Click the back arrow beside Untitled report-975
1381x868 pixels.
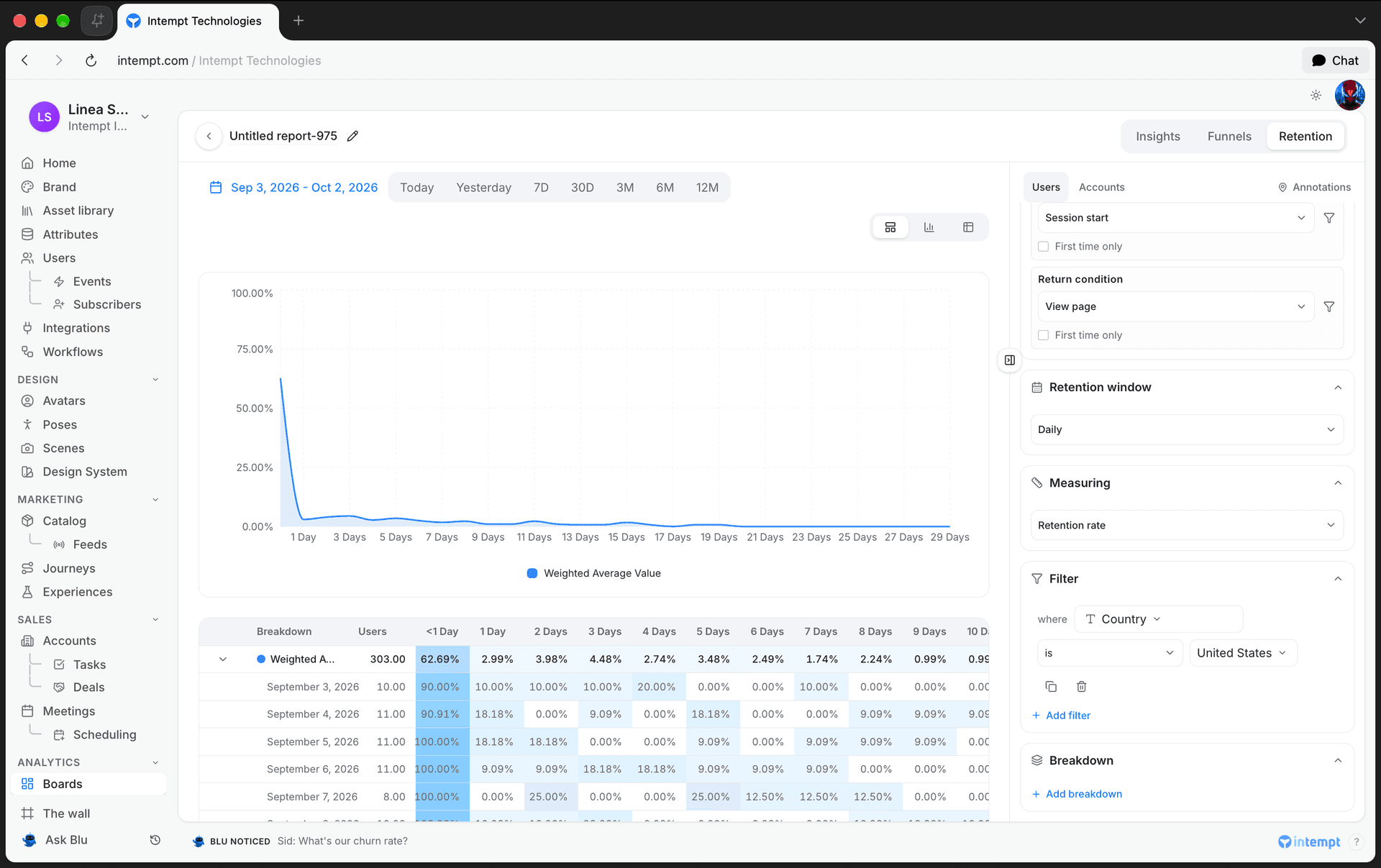209,136
